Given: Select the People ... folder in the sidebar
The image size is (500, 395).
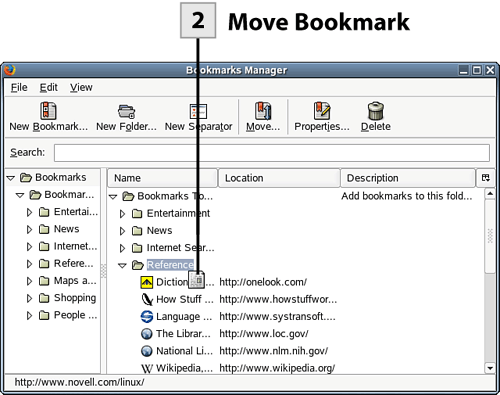Looking at the screenshot, I should click(76, 315).
